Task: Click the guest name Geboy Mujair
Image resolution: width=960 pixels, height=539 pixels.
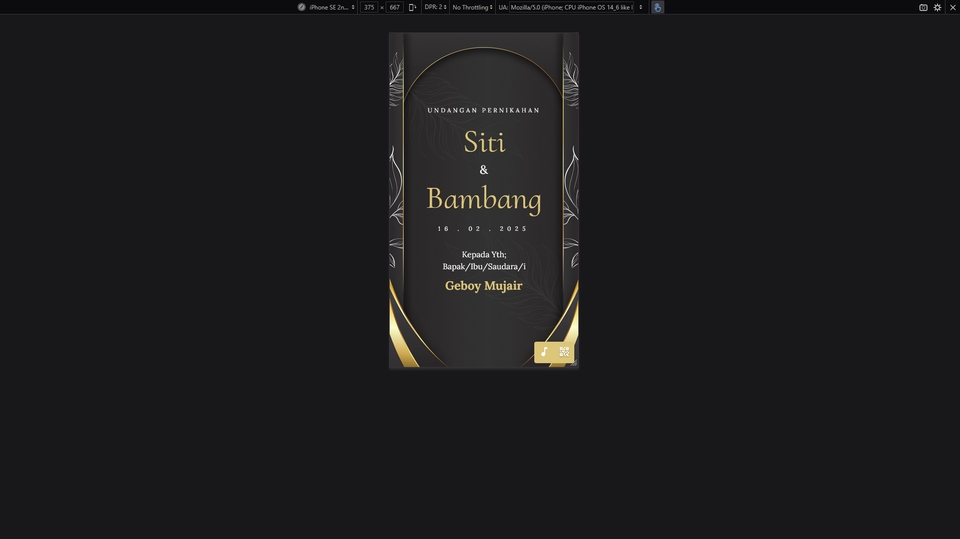Action: (x=484, y=285)
